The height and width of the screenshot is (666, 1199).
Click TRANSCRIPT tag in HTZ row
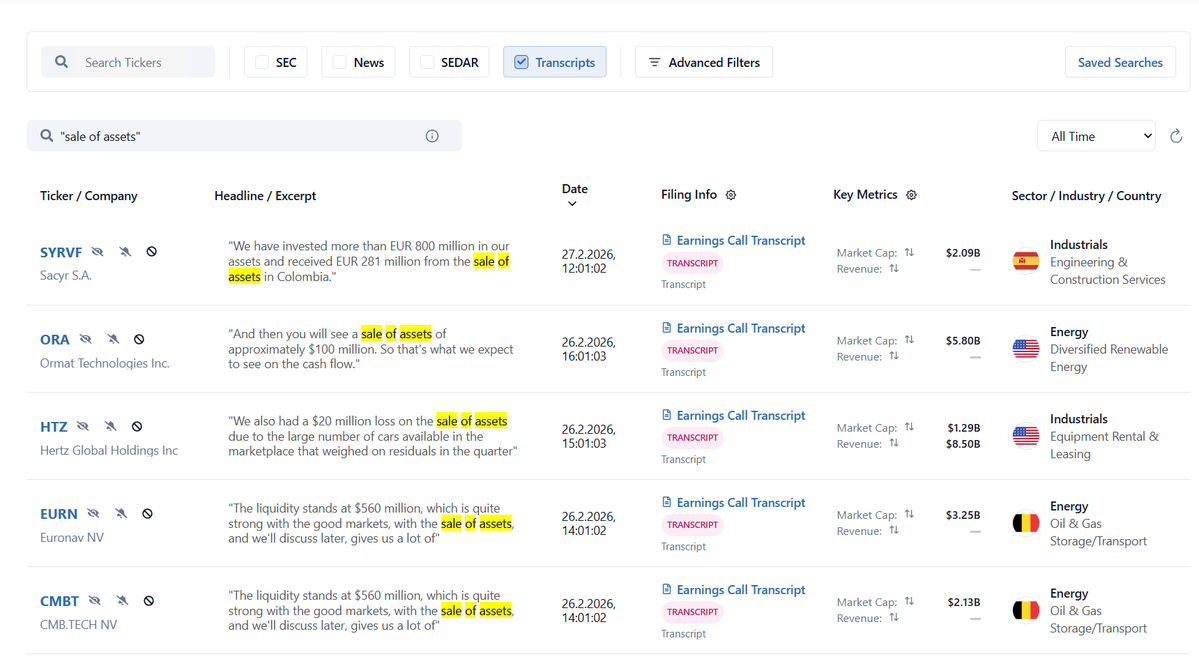coord(692,437)
